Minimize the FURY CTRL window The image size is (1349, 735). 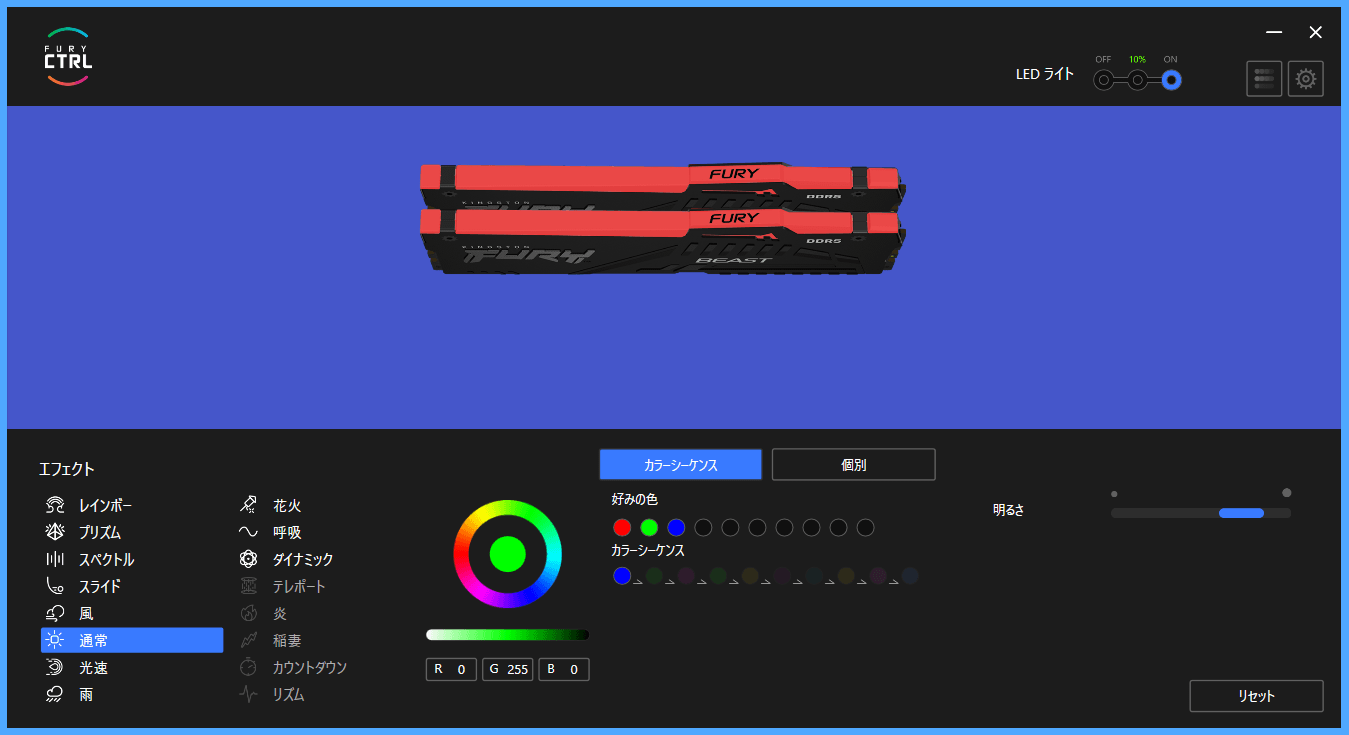(1274, 32)
